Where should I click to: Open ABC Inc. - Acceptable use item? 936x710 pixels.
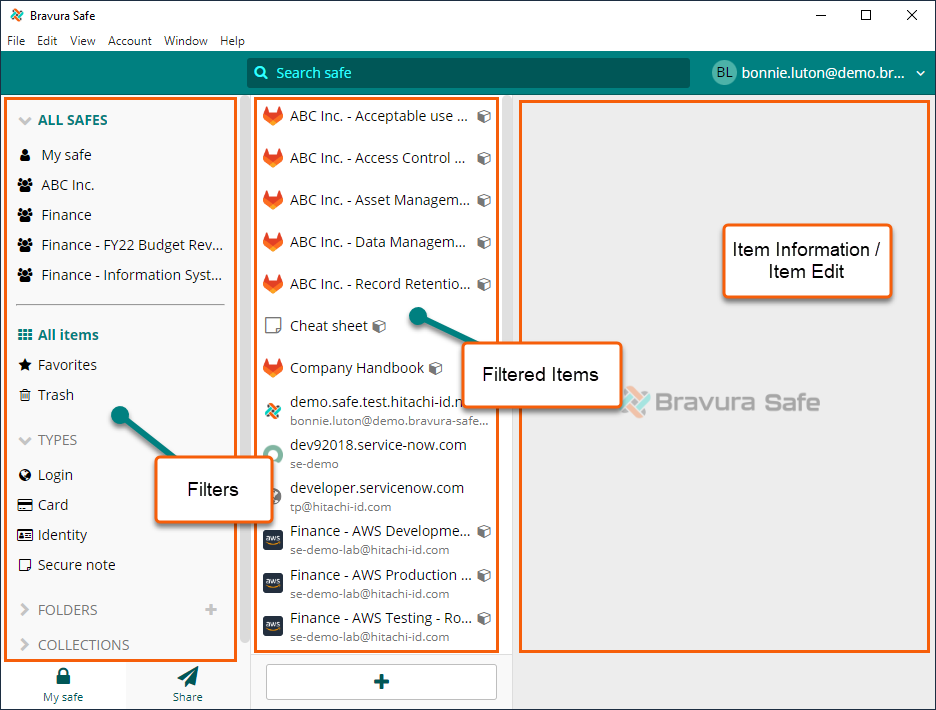click(x=377, y=116)
